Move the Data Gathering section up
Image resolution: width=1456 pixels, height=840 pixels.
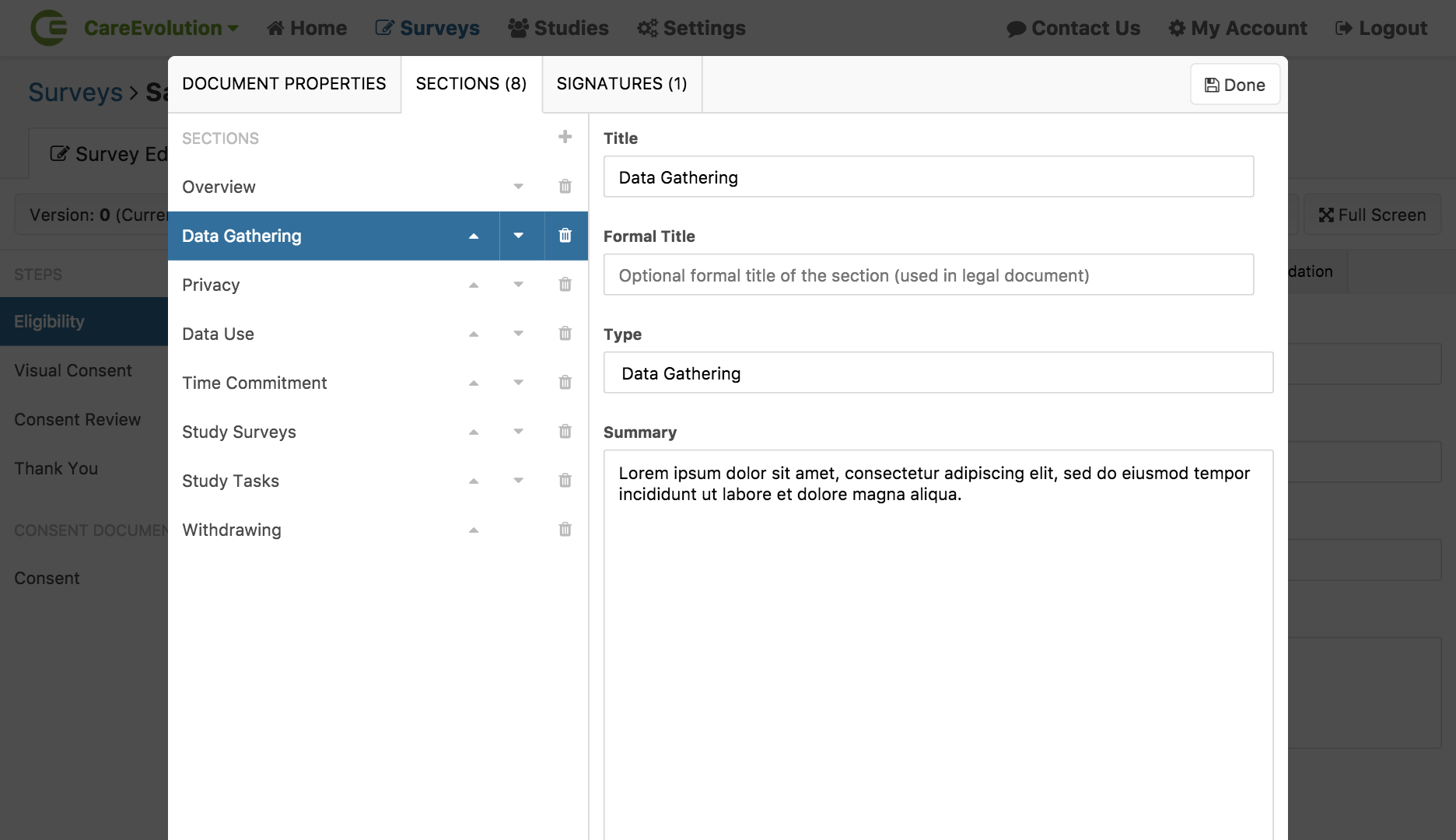pos(473,236)
